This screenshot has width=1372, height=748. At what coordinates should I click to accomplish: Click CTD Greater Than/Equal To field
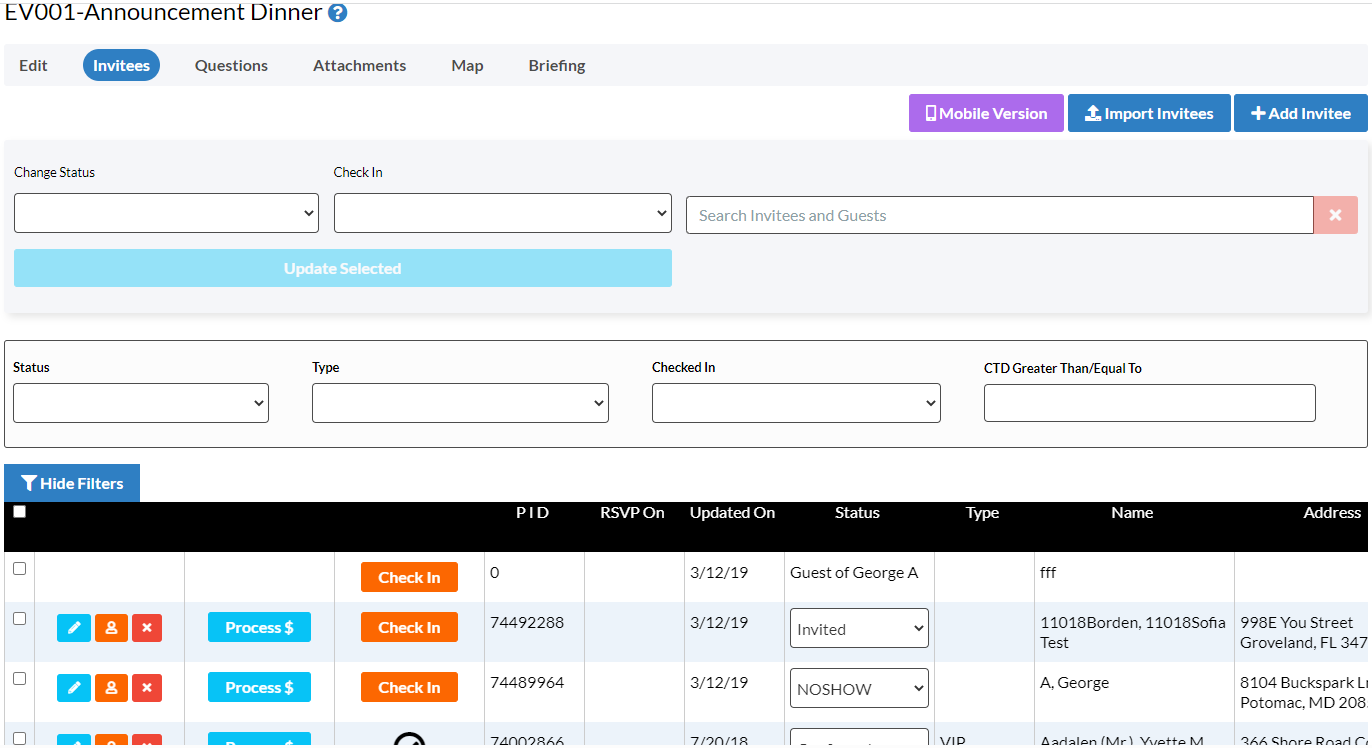[1150, 403]
